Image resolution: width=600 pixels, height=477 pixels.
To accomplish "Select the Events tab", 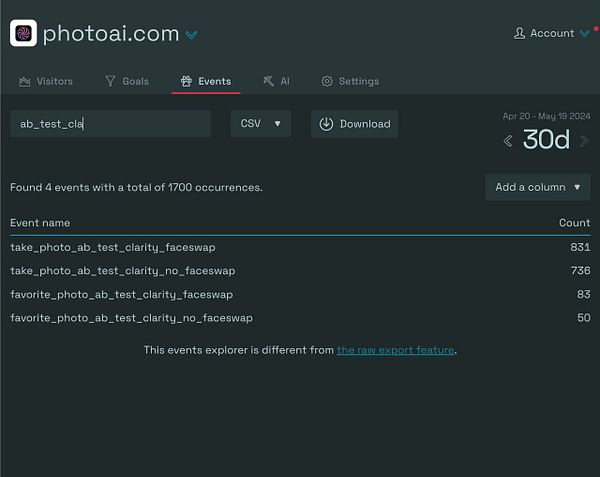I will [x=206, y=81].
